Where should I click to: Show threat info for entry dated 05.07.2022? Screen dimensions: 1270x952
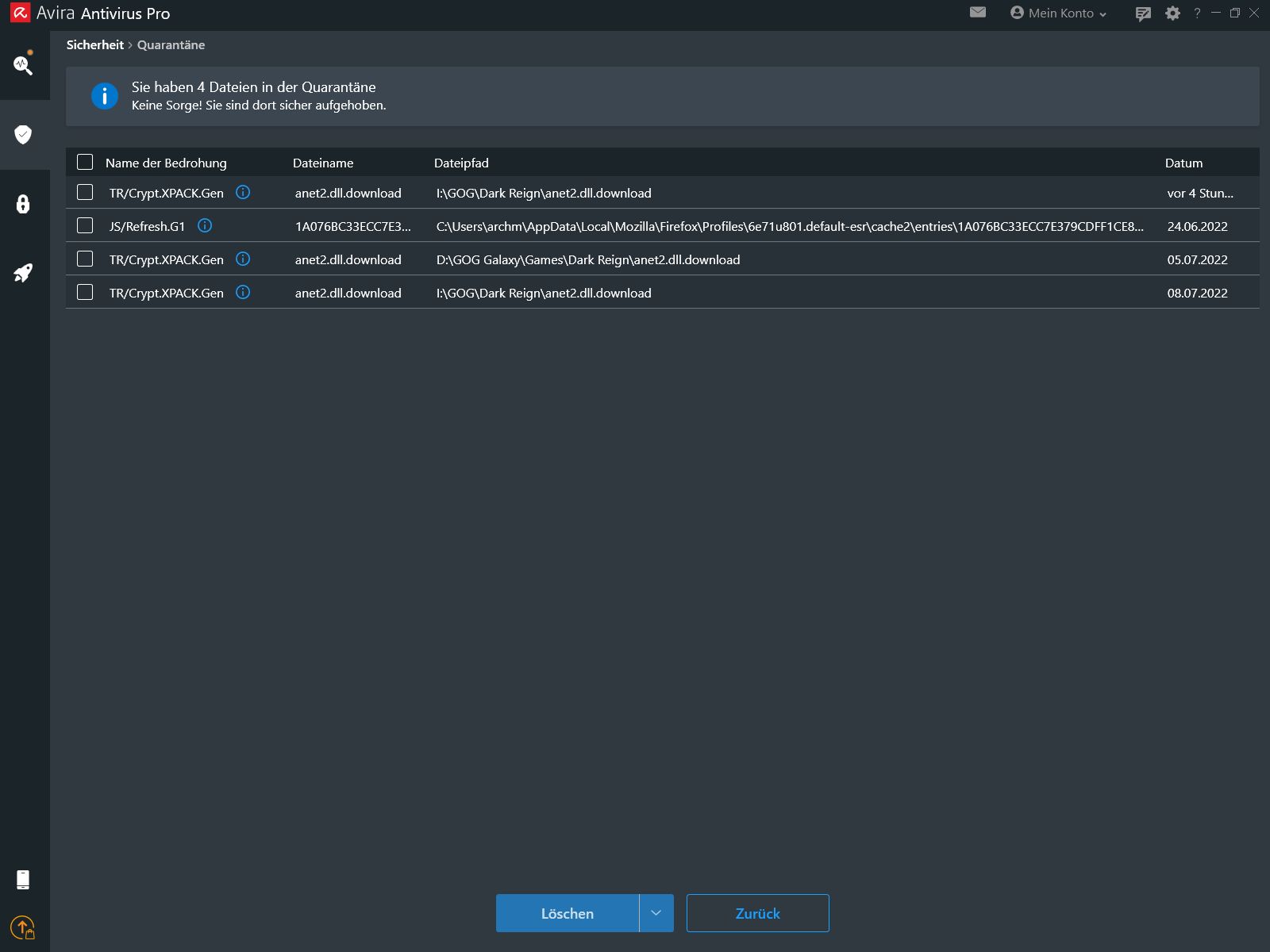pyautogui.click(x=244, y=259)
